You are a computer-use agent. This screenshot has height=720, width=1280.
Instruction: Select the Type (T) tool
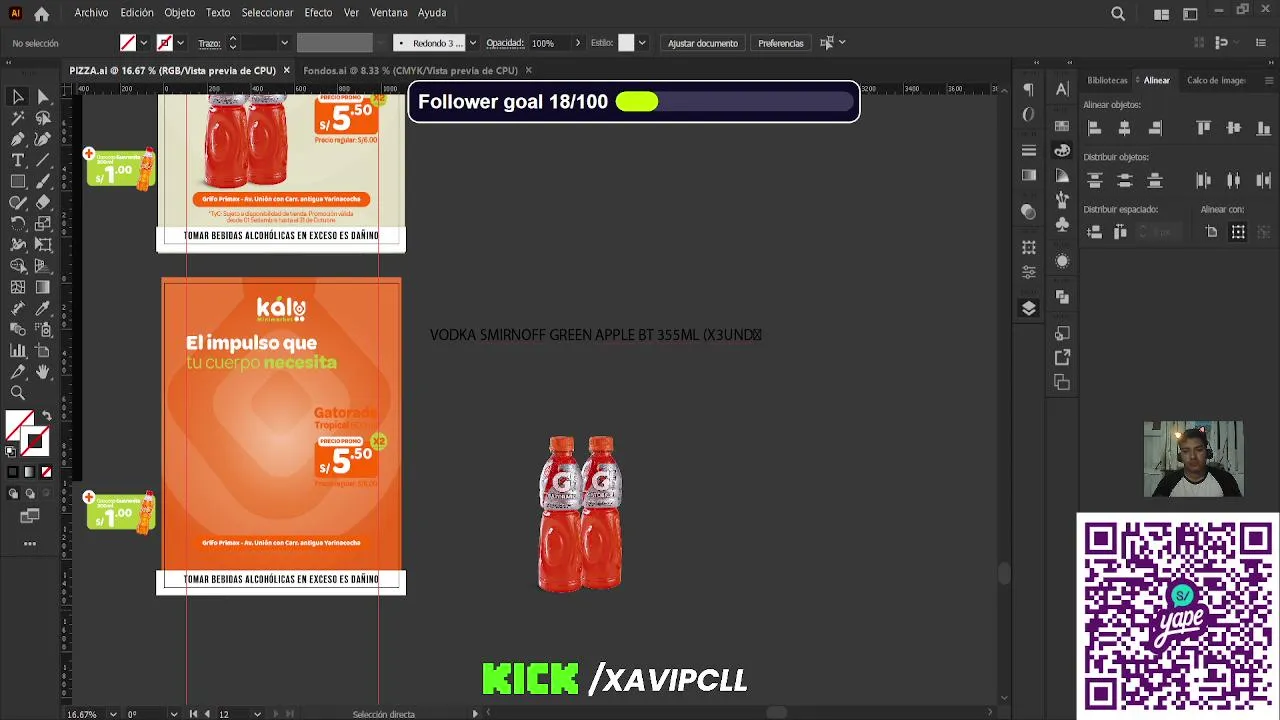tap(18, 160)
